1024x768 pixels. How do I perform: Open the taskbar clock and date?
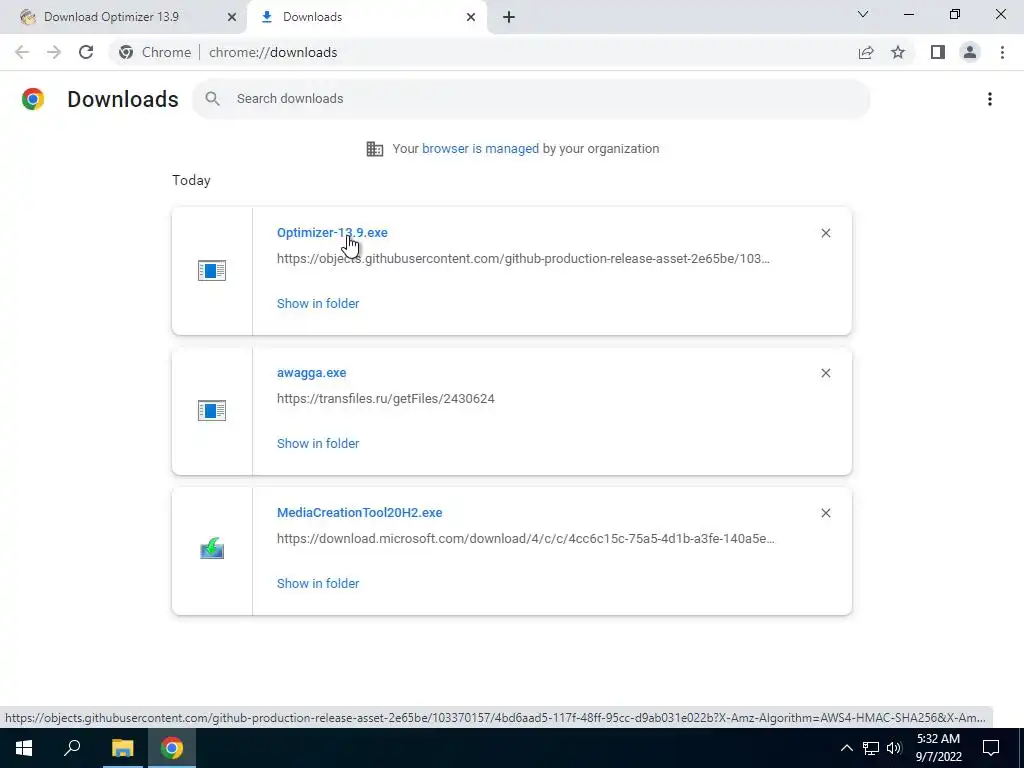point(938,748)
